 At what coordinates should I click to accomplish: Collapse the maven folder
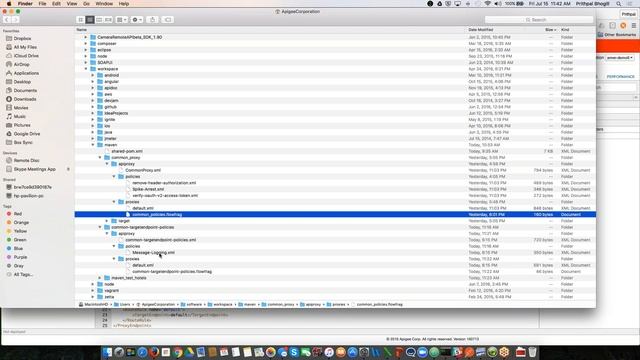pyautogui.click(x=93, y=145)
